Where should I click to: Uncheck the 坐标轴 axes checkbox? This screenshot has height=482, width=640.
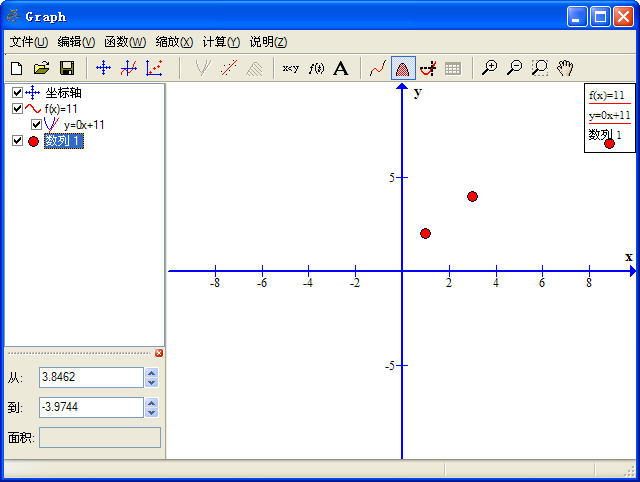pyautogui.click(x=17, y=93)
